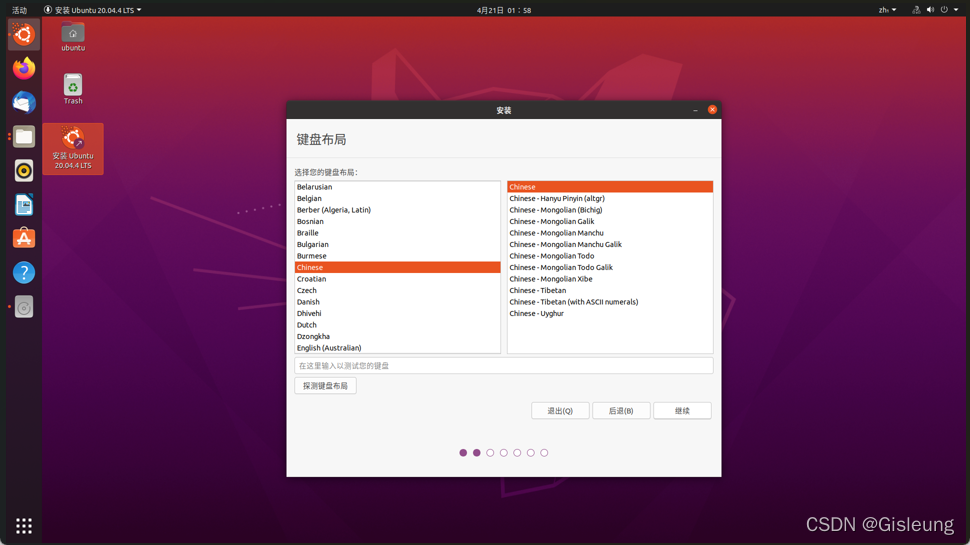Click the Ubuntu installer icon in the dock
This screenshot has width=970, height=545.
coord(24,34)
